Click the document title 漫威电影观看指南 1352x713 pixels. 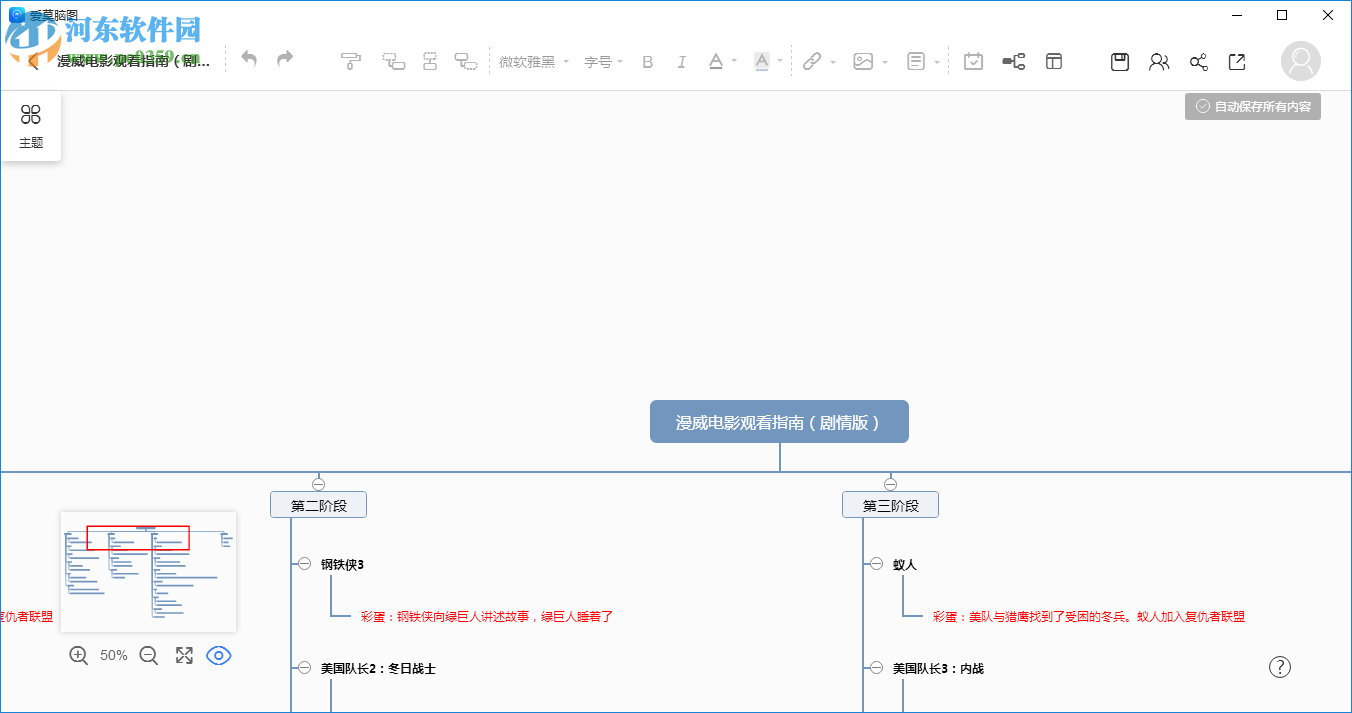(133, 61)
